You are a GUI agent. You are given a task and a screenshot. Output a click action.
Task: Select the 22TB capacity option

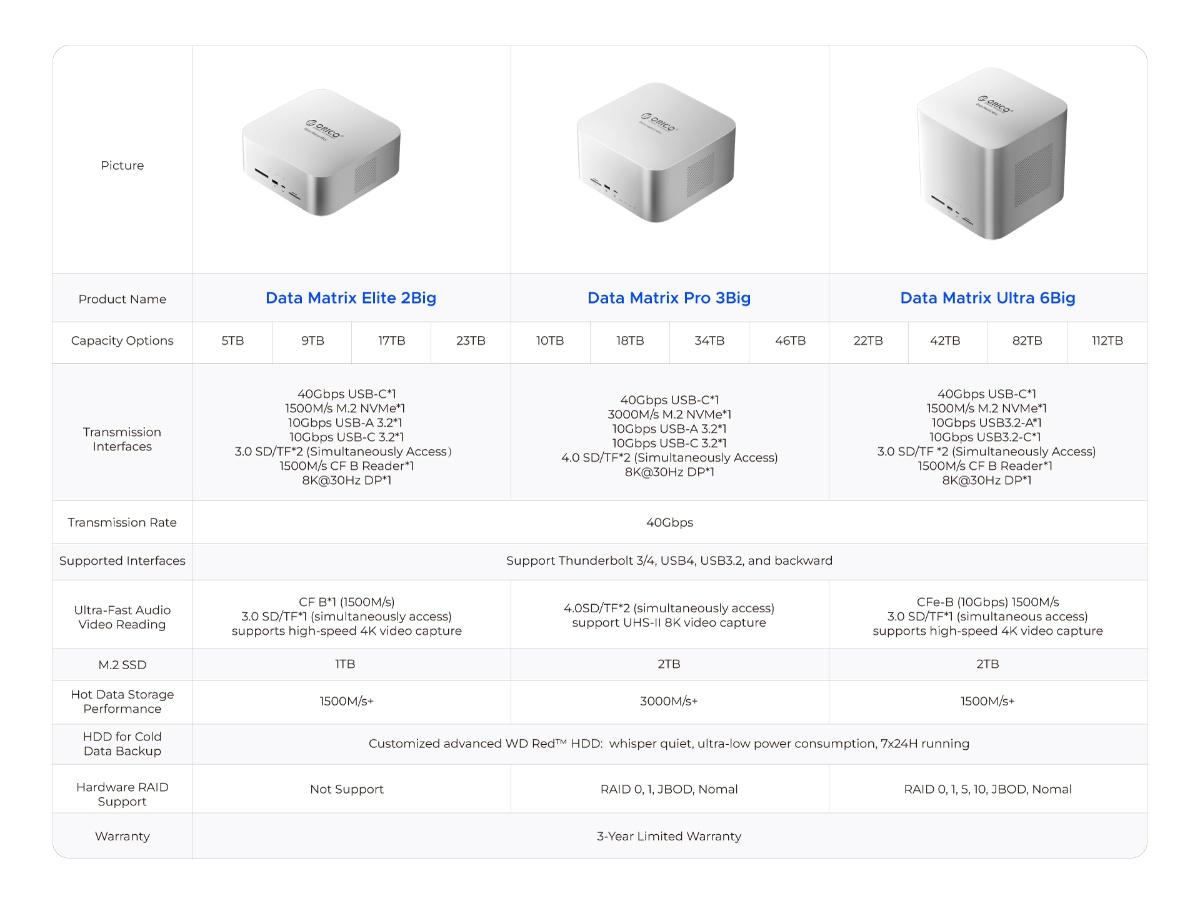pyautogui.click(x=868, y=341)
